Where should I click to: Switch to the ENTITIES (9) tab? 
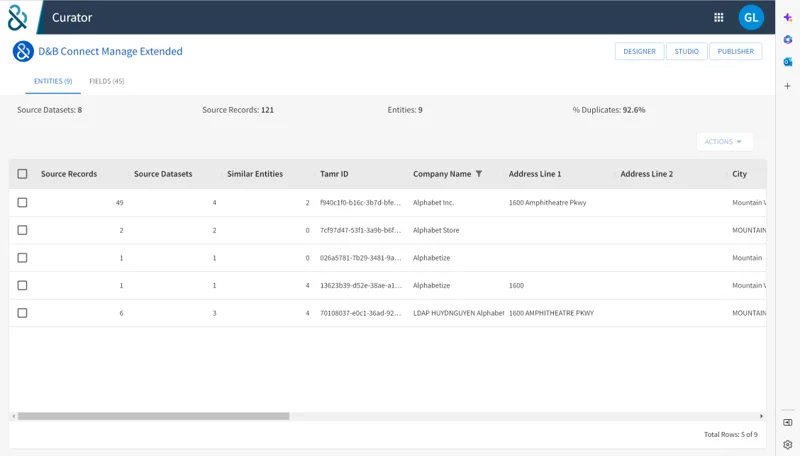pos(53,81)
